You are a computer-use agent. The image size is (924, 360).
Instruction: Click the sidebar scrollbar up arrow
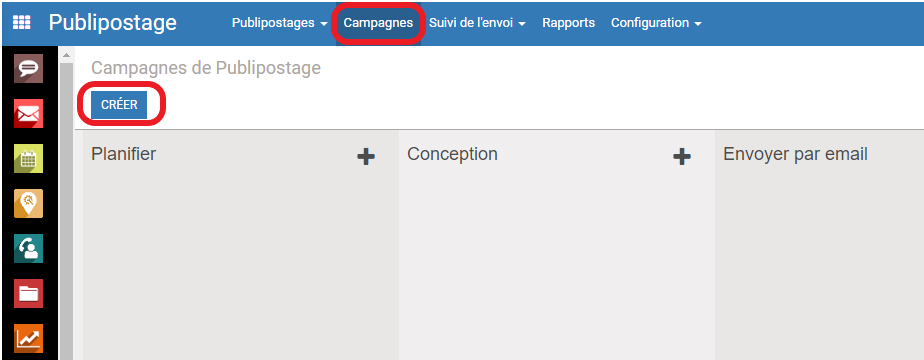66,55
